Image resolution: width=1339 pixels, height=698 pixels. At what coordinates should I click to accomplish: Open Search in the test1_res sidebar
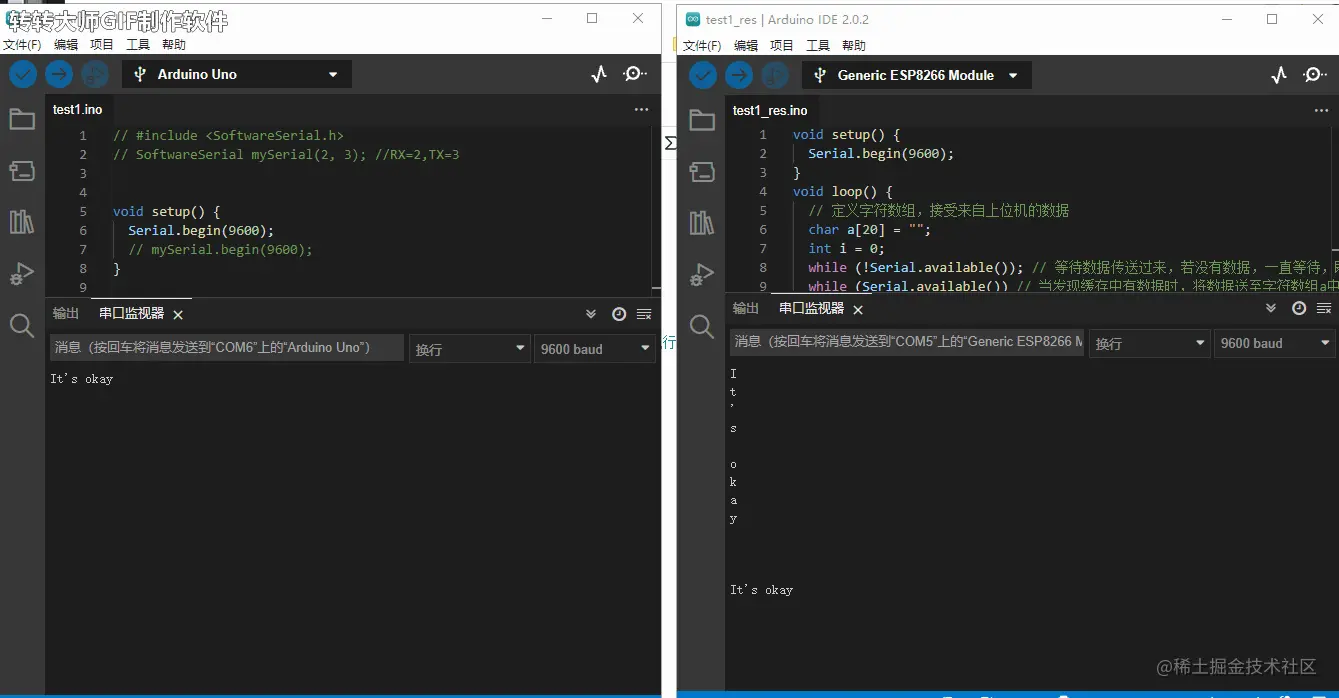702,326
